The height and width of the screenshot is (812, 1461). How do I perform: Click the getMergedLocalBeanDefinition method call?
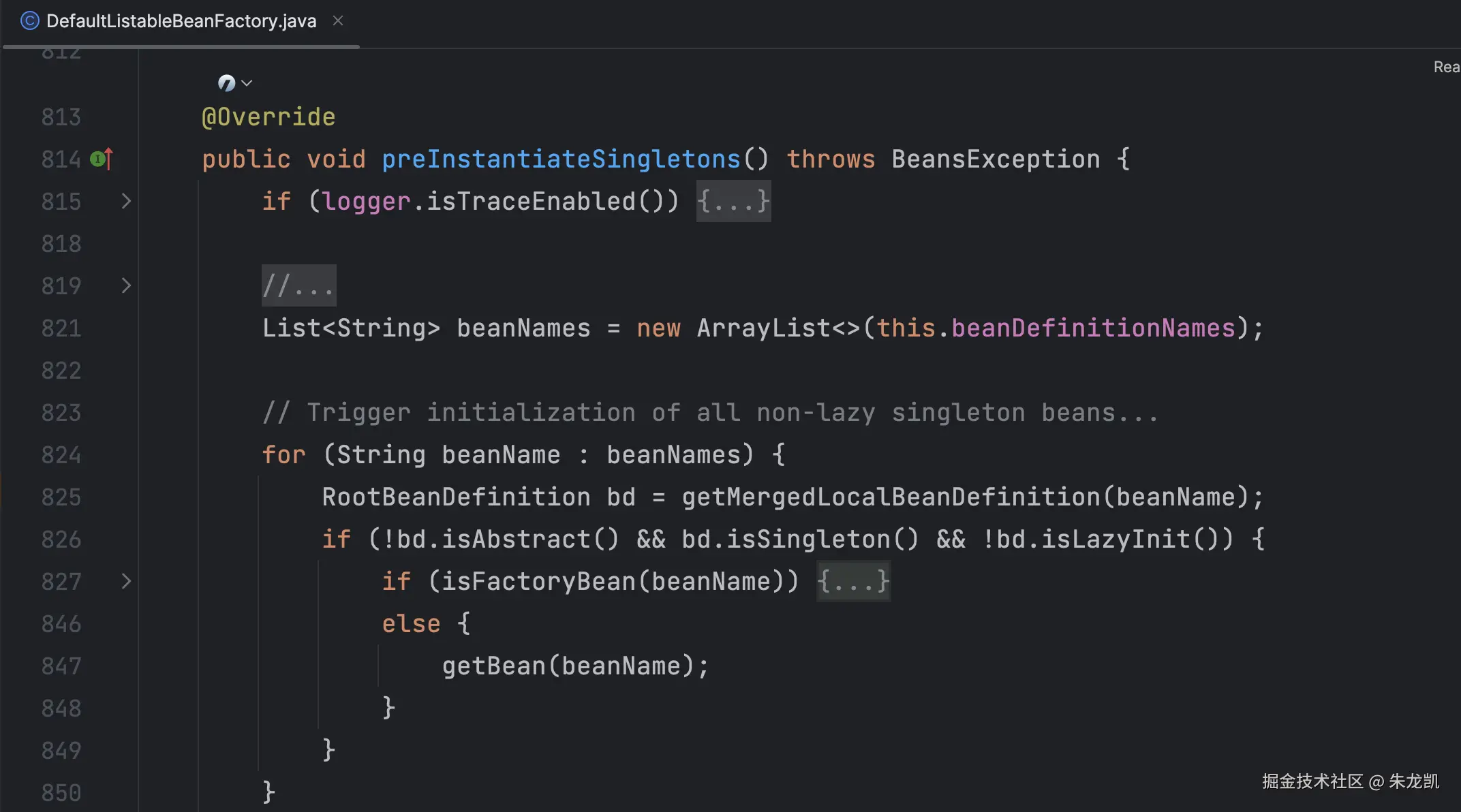pos(890,497)
